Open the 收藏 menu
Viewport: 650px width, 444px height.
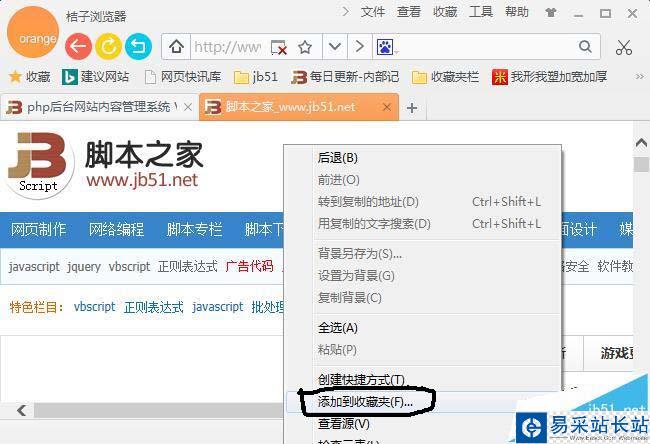click(x=445, y=12)
